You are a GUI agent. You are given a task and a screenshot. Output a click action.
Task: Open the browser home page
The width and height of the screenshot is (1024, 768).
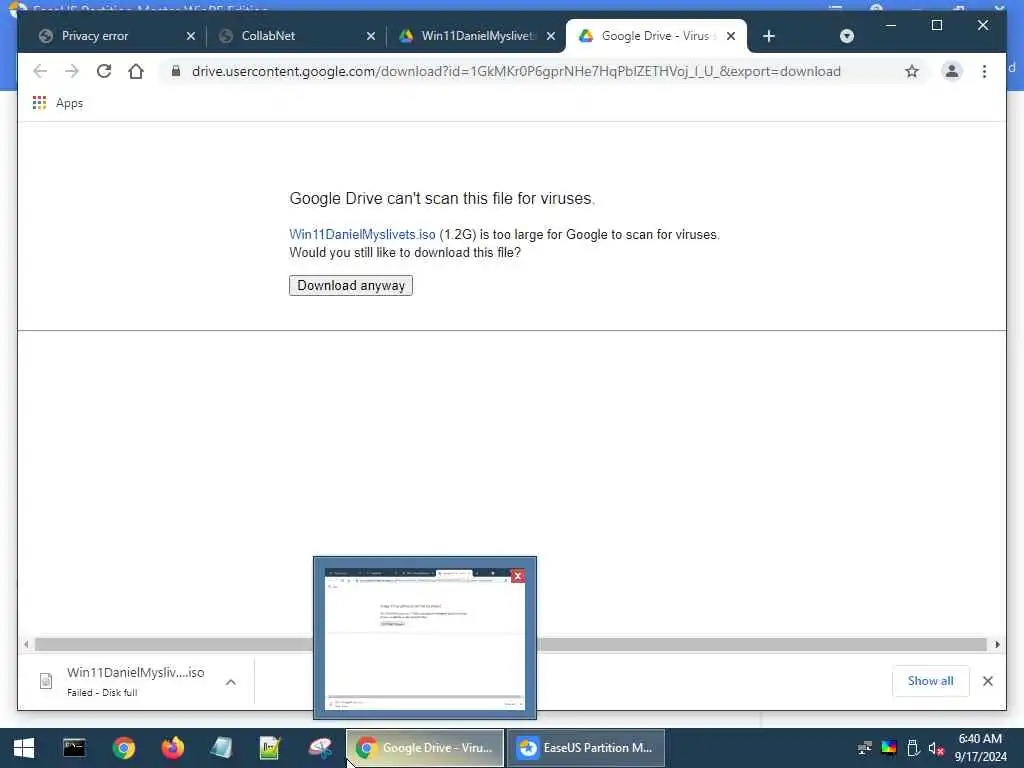(x=136, y=71)
